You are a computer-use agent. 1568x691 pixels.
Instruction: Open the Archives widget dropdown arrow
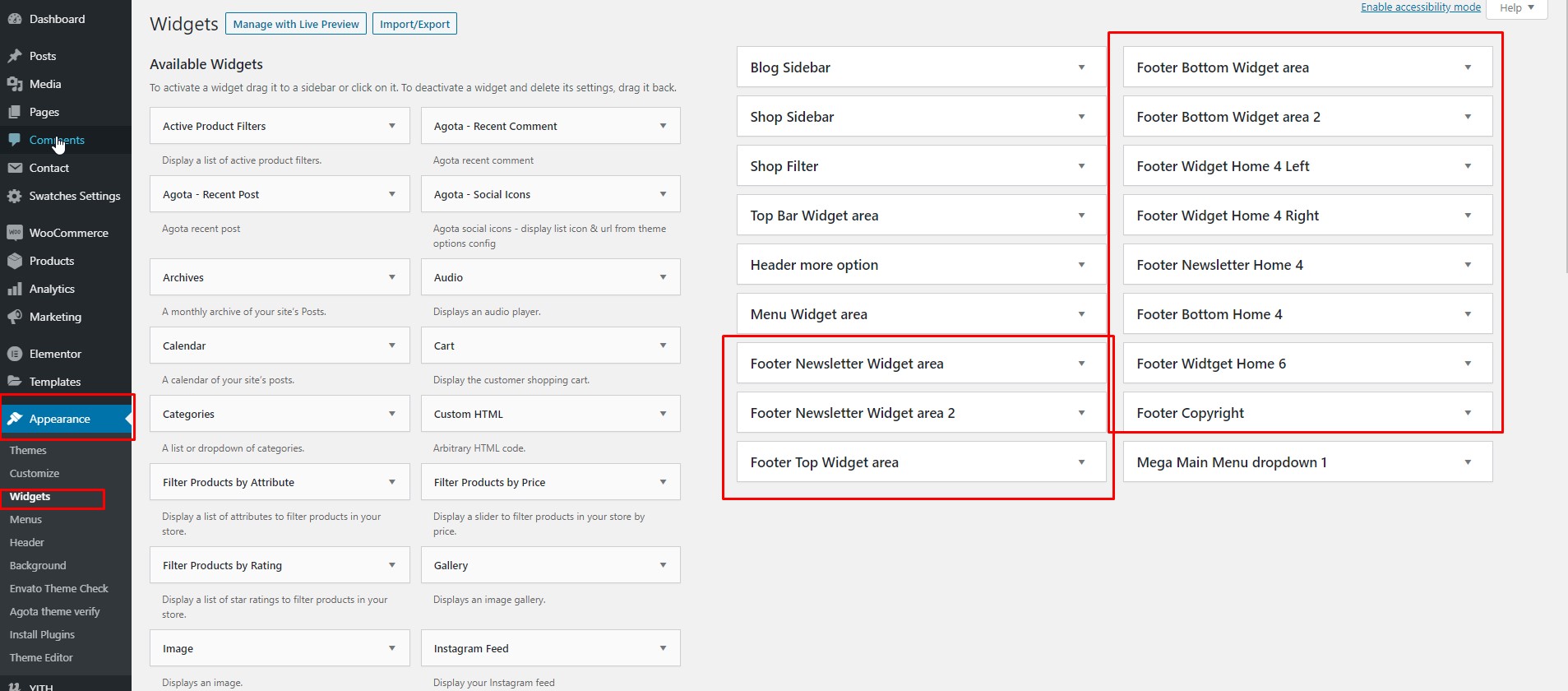click(391, 277)
